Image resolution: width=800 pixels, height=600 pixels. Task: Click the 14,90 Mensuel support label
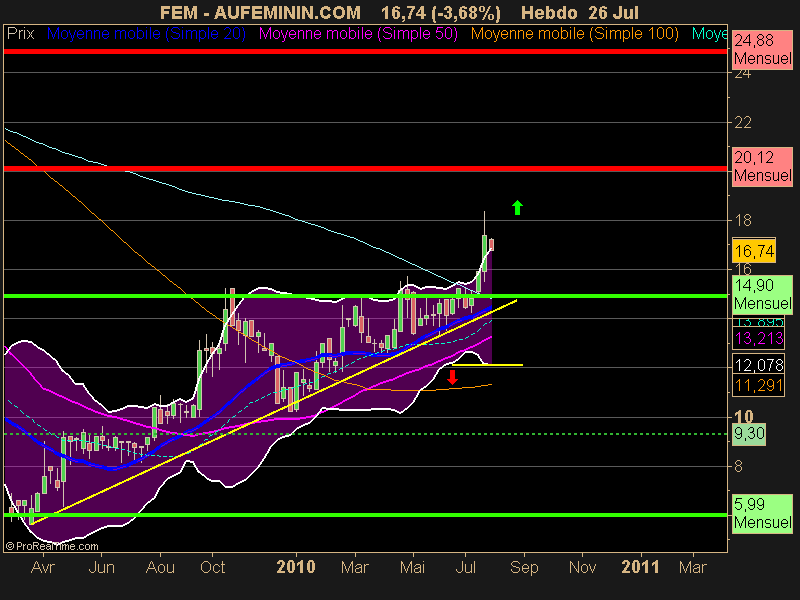pos(762,294)
